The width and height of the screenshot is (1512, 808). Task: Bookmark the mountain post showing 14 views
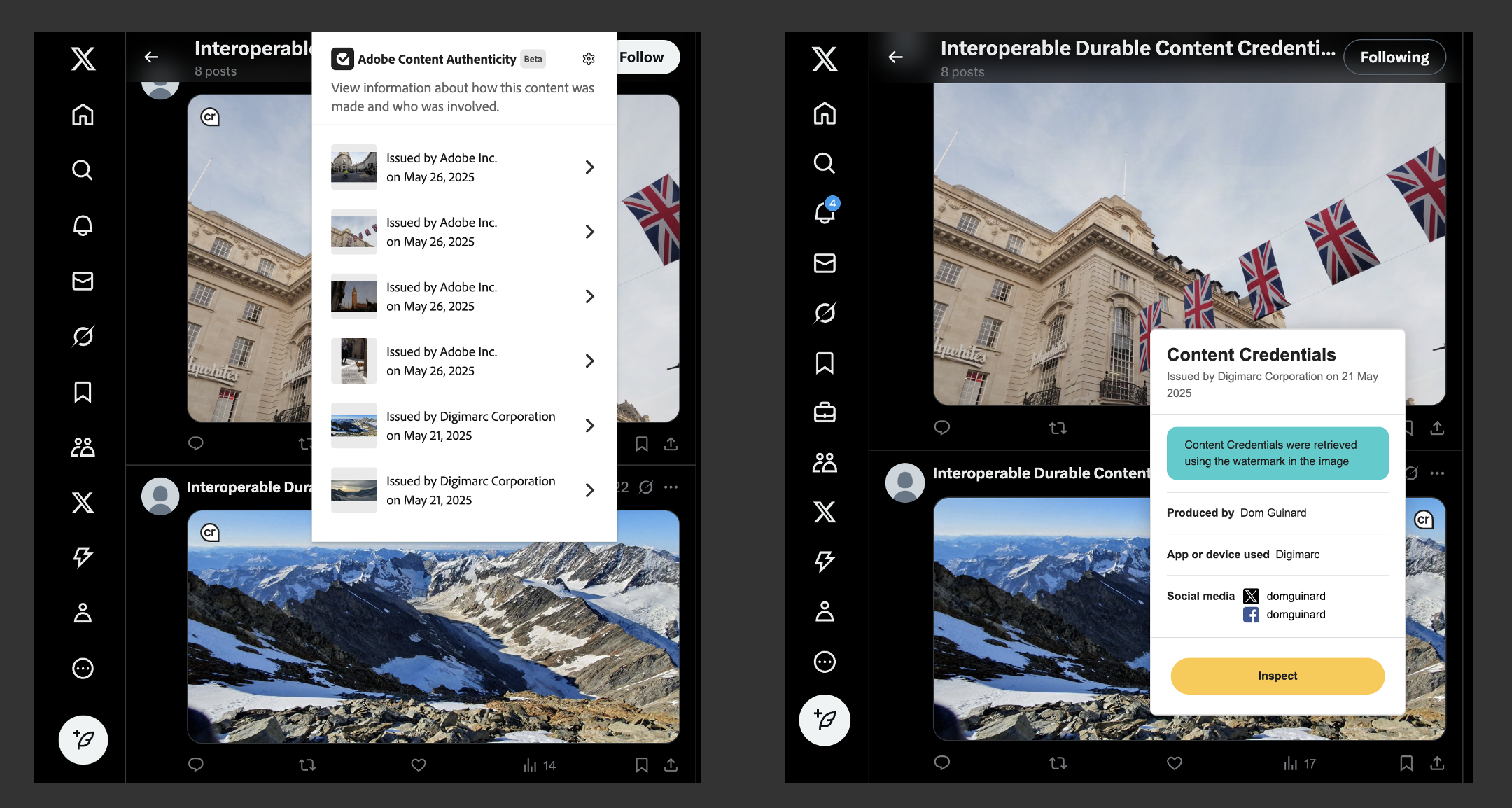pyautogui.click(x=641, y=765)
